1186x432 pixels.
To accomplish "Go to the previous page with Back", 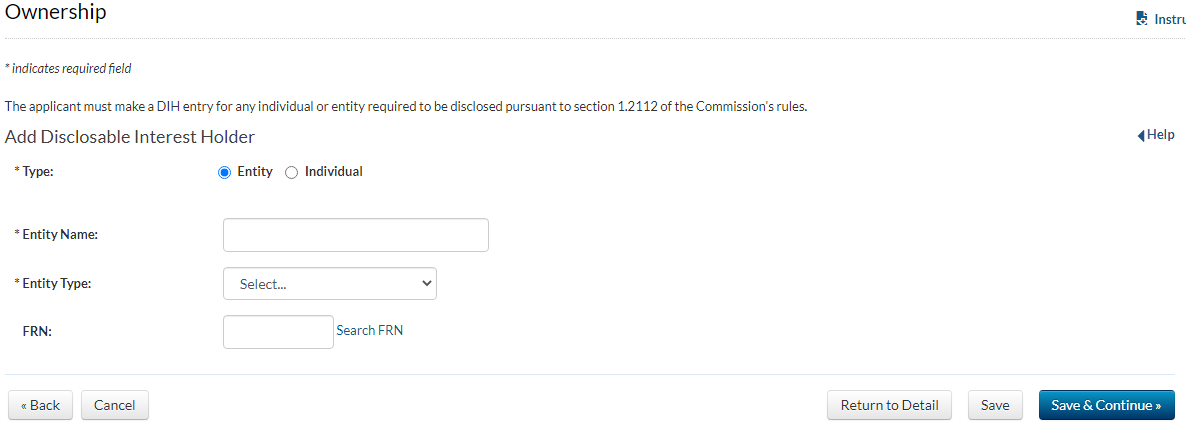I will [40, 405].
